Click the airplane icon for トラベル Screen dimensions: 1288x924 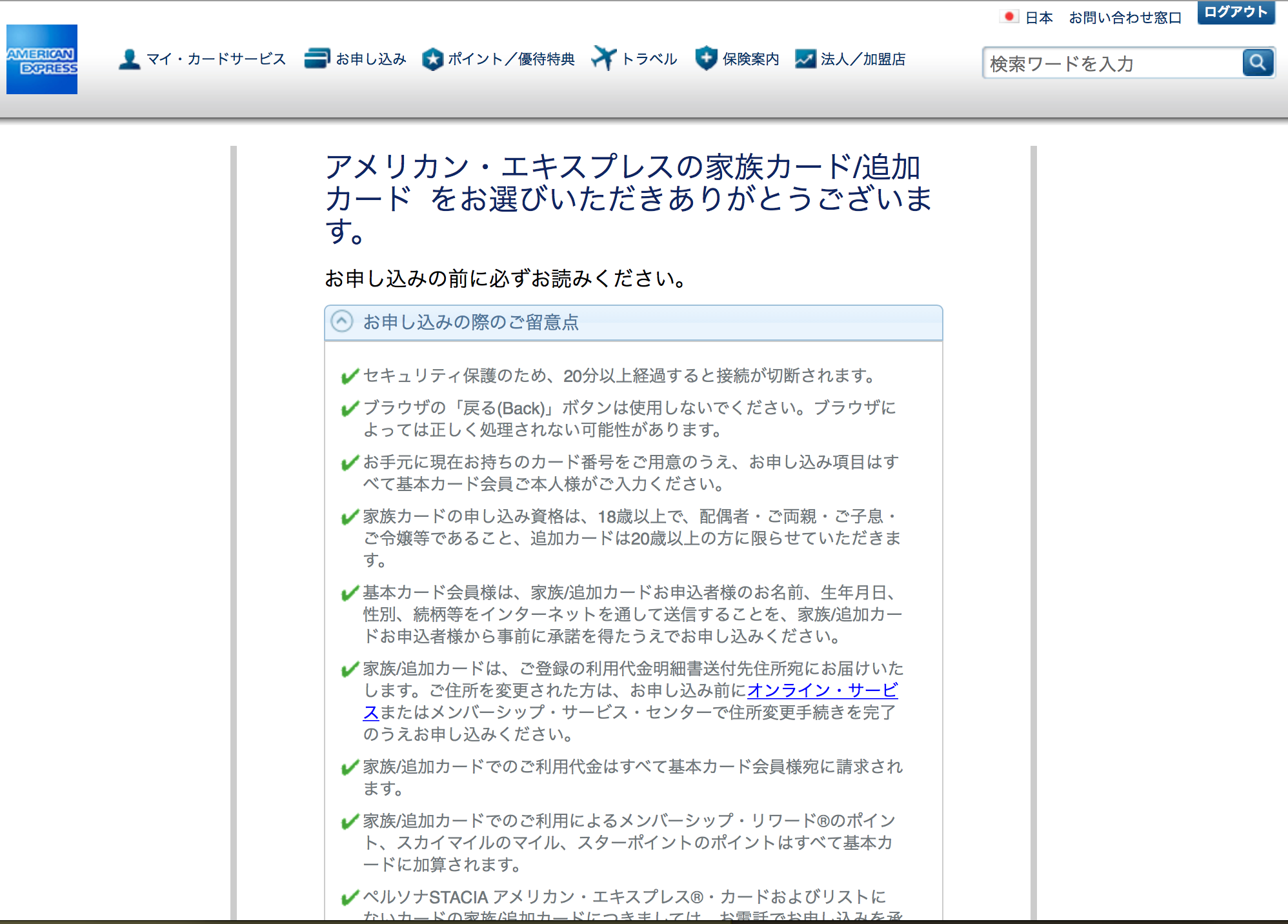coord(604,58)
